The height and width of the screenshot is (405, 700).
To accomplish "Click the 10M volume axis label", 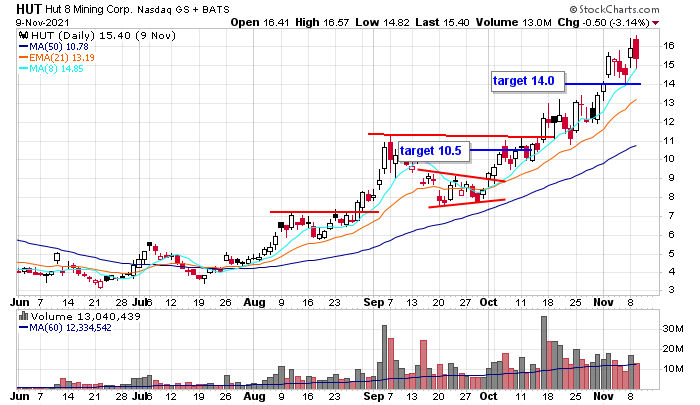I will (673, 369).
